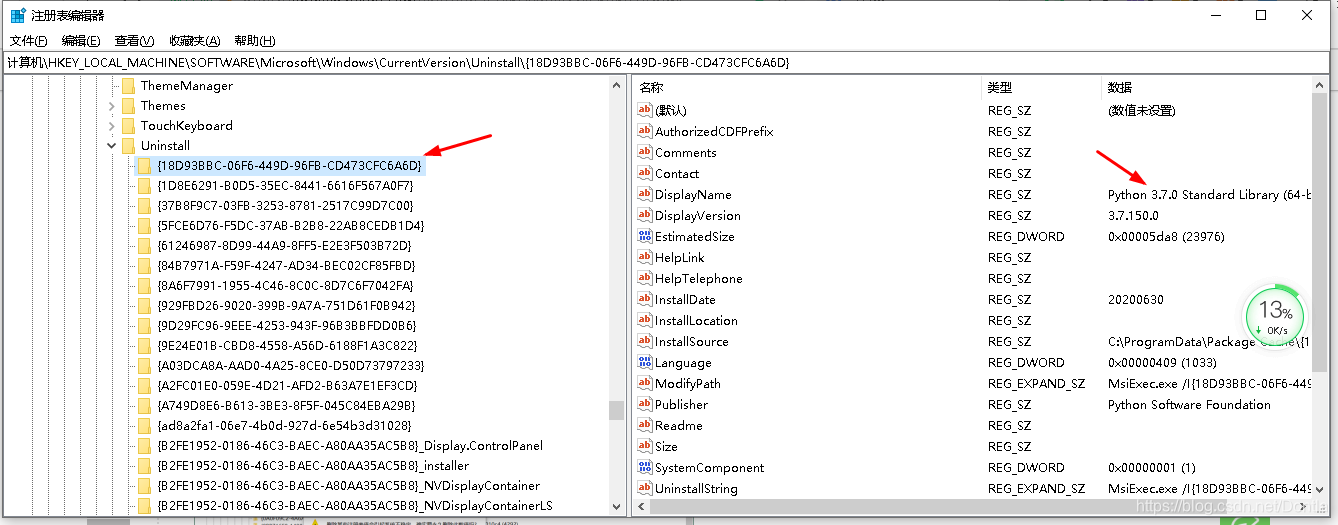Click the Language DWORD icon
1338x525 pixels.
[x=645, y=362]
